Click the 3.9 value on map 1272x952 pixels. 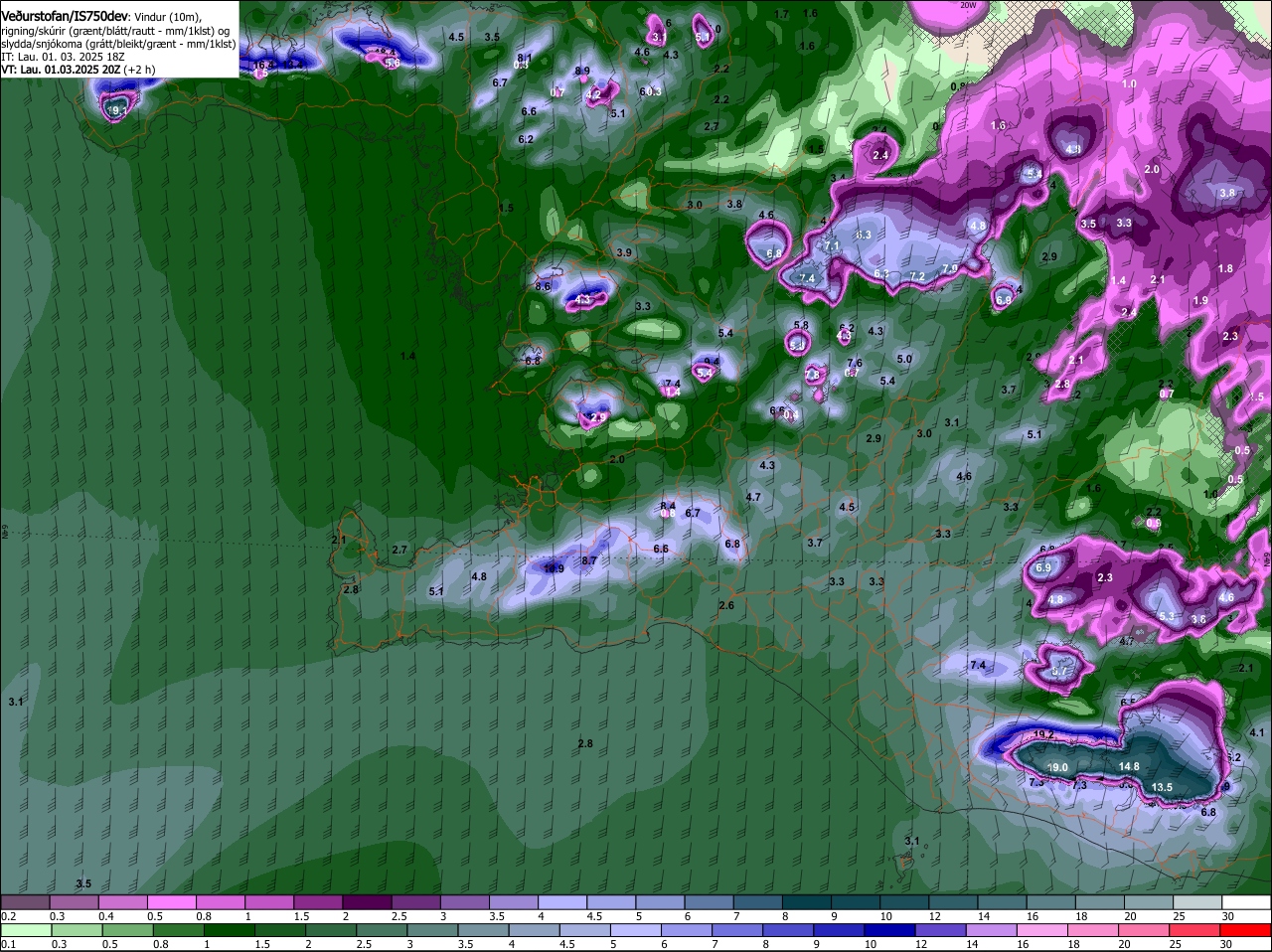point(624,253)
